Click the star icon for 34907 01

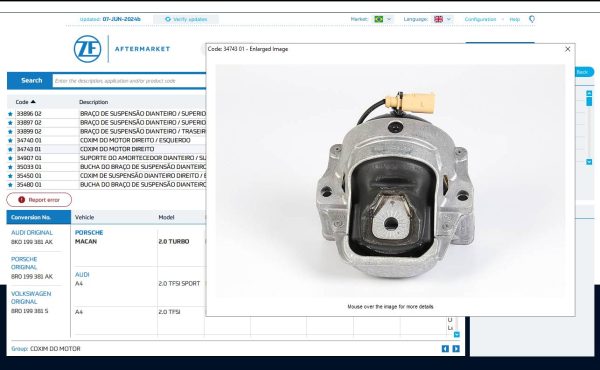10,158
